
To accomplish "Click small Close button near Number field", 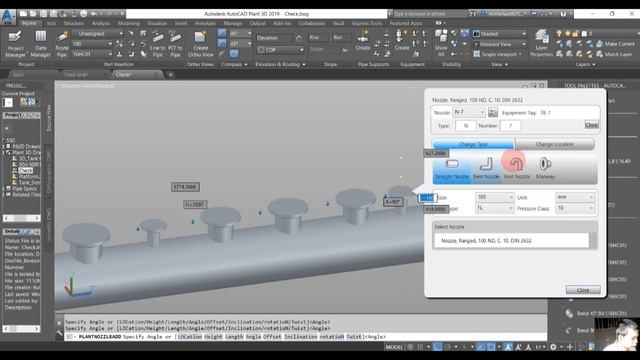I will (x=591, y=125).
